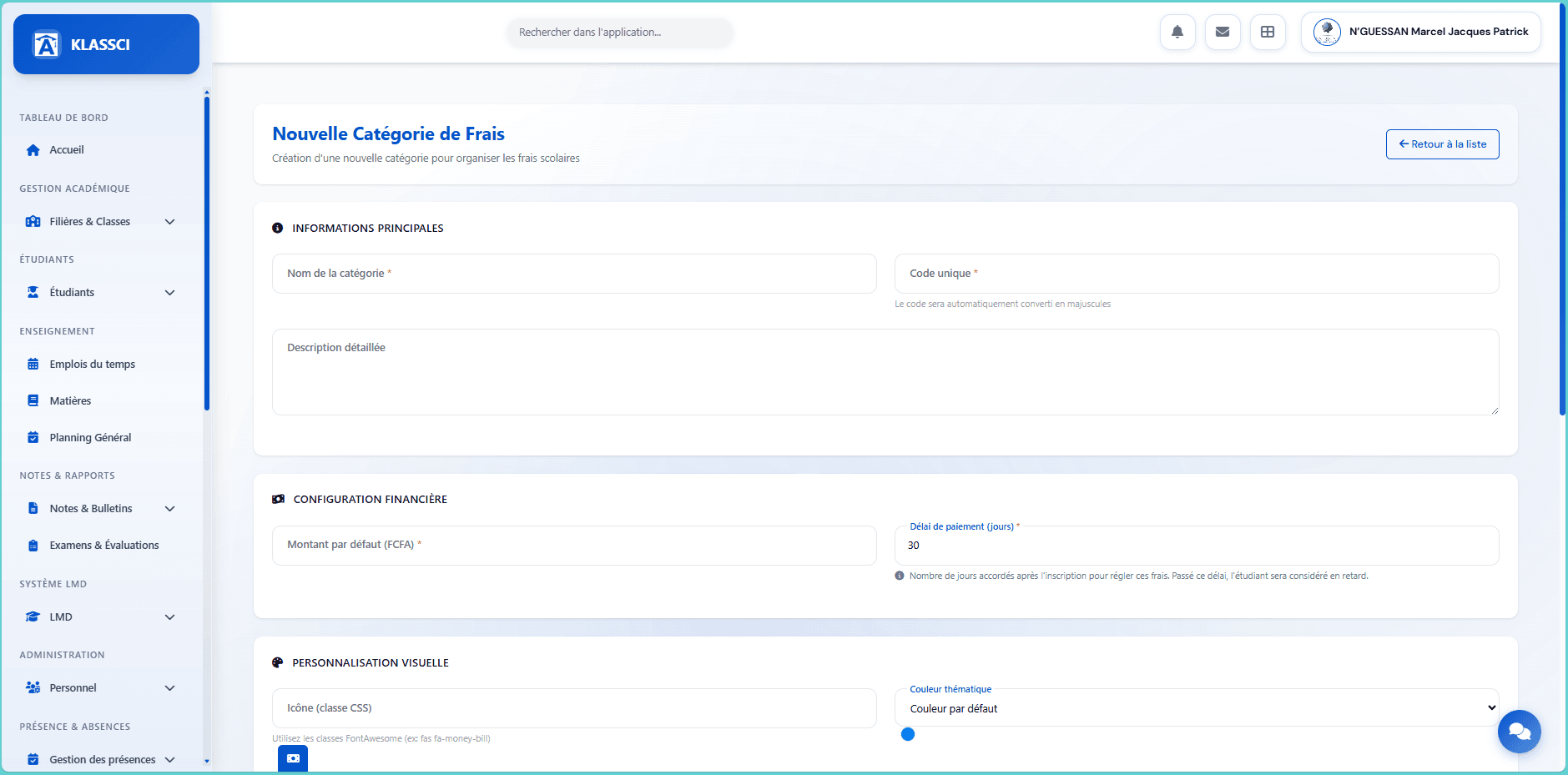
Task: Open the notifications bell icon
Action: coord(1177,32)
